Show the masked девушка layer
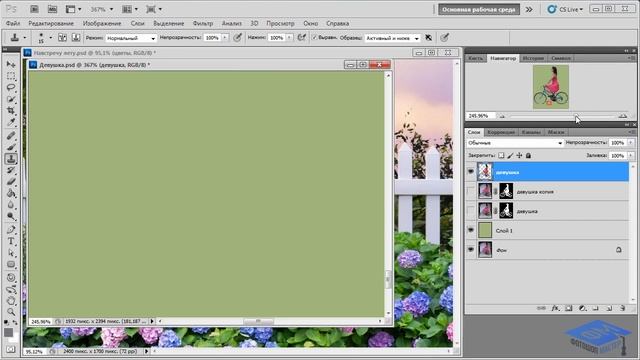The image size is (640, 360). (x=471, y=211)
